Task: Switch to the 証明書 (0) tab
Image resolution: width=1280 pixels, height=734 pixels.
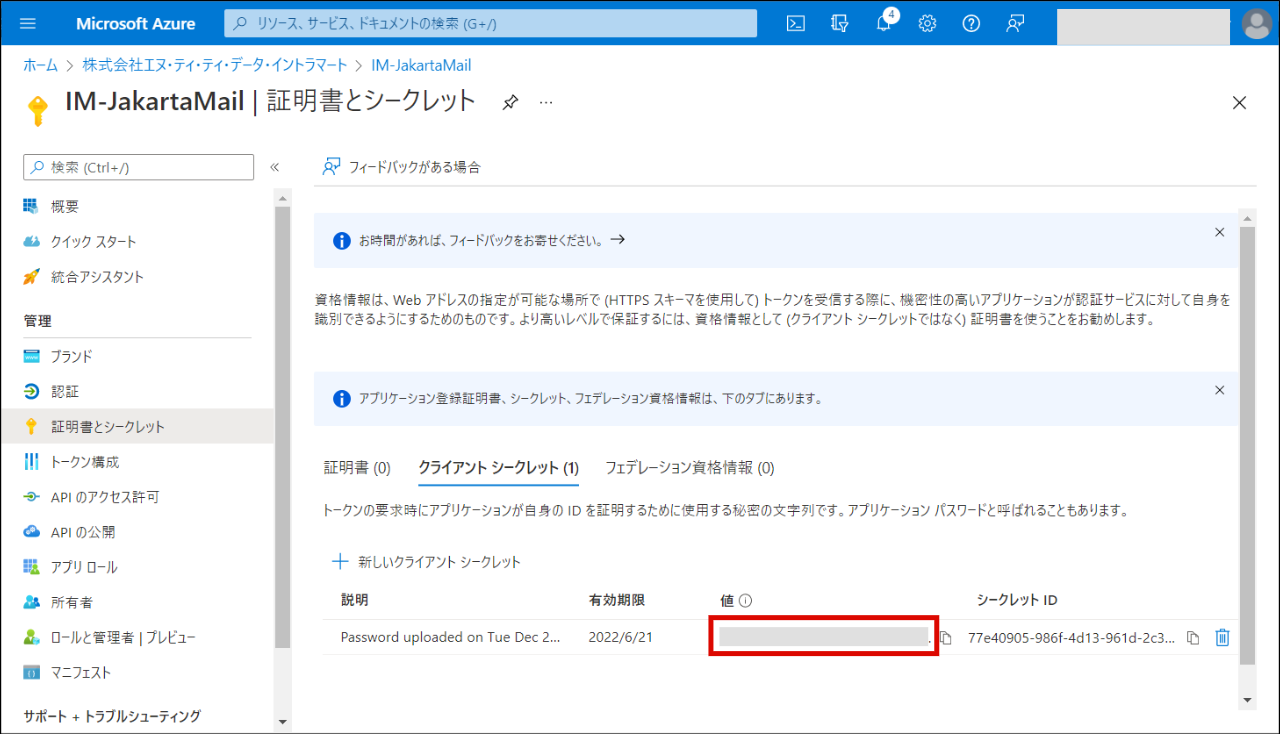Action: (x=357, y=467)
